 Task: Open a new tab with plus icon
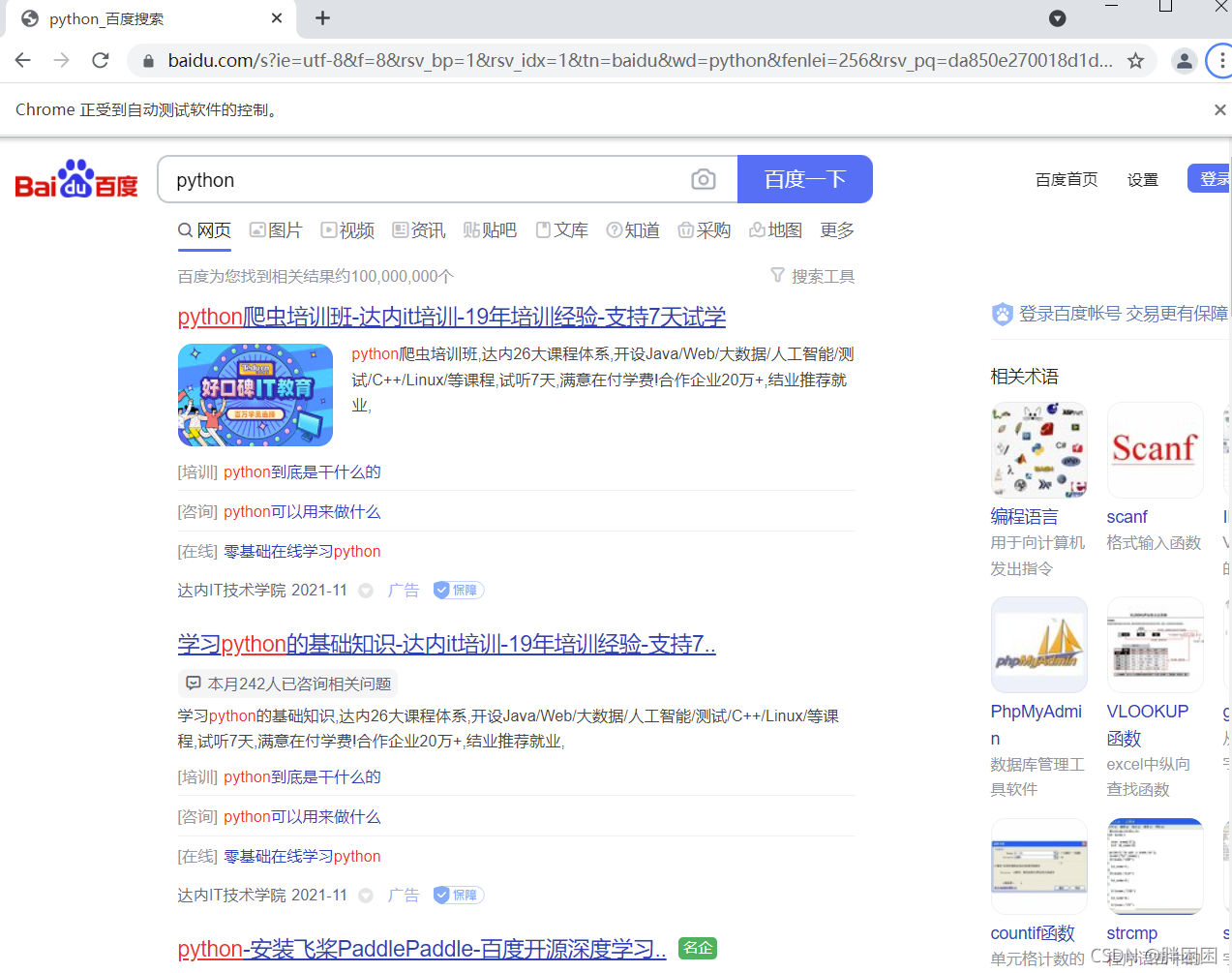point(323,17)
